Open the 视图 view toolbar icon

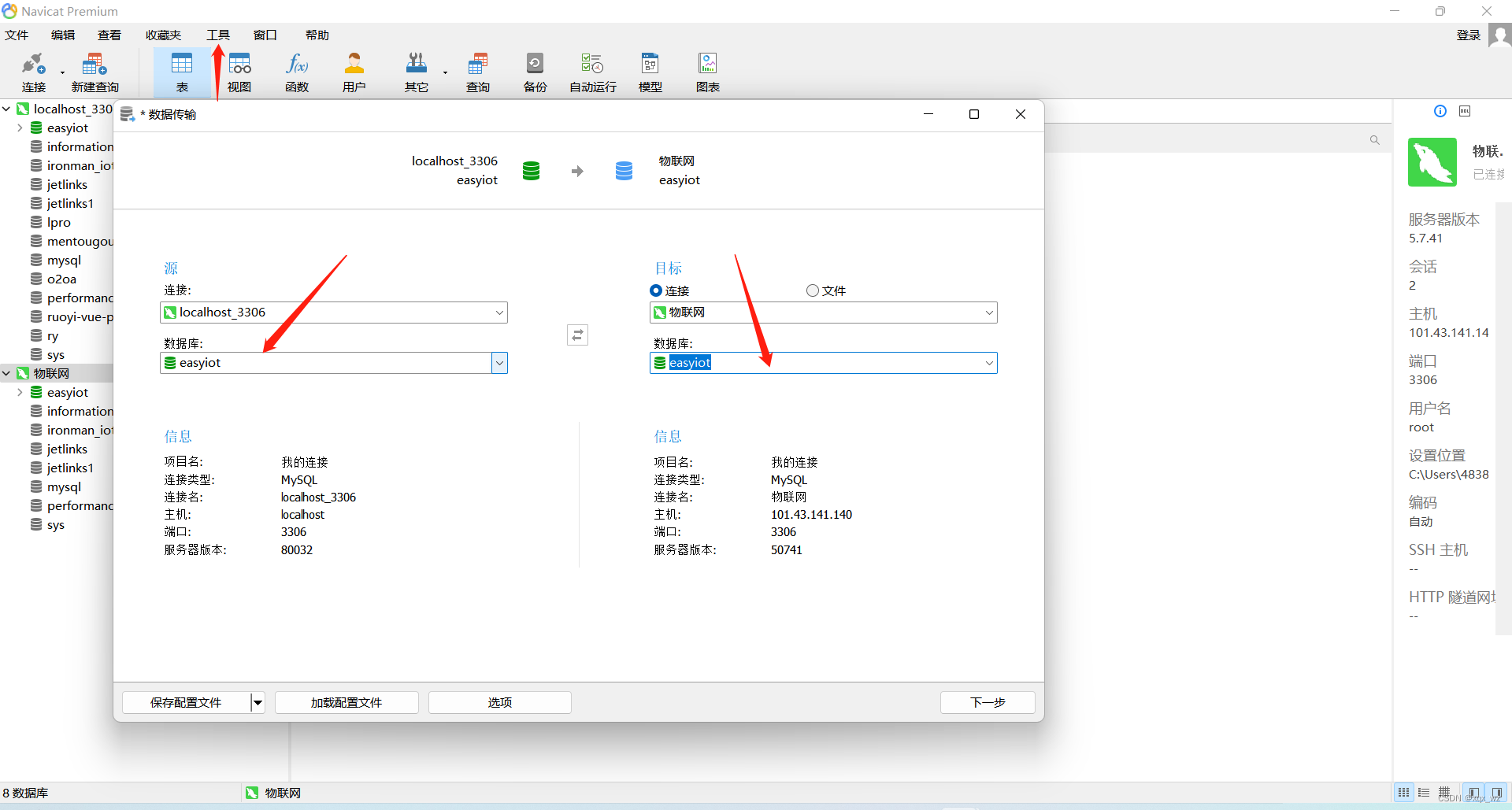[239, 72]
